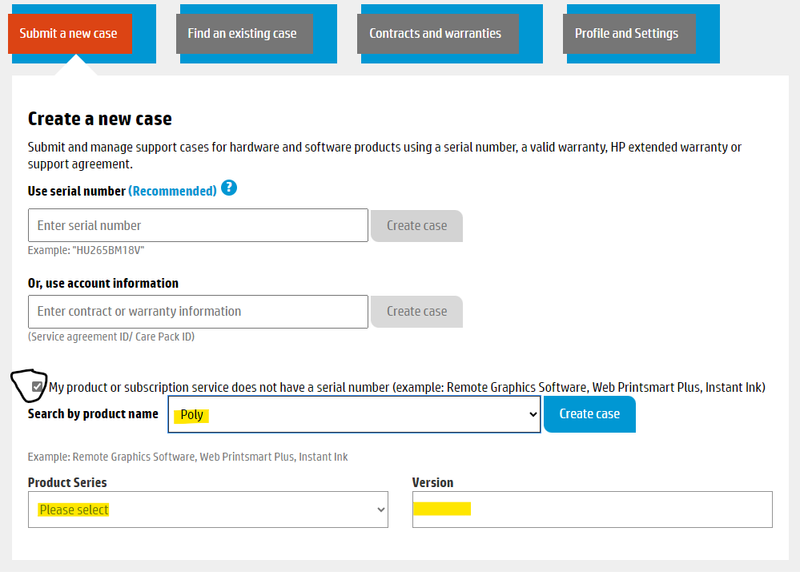This screenshot has width=800, height=573.
Task: Open Contracts and warranties tab
Action: (438, 34)
